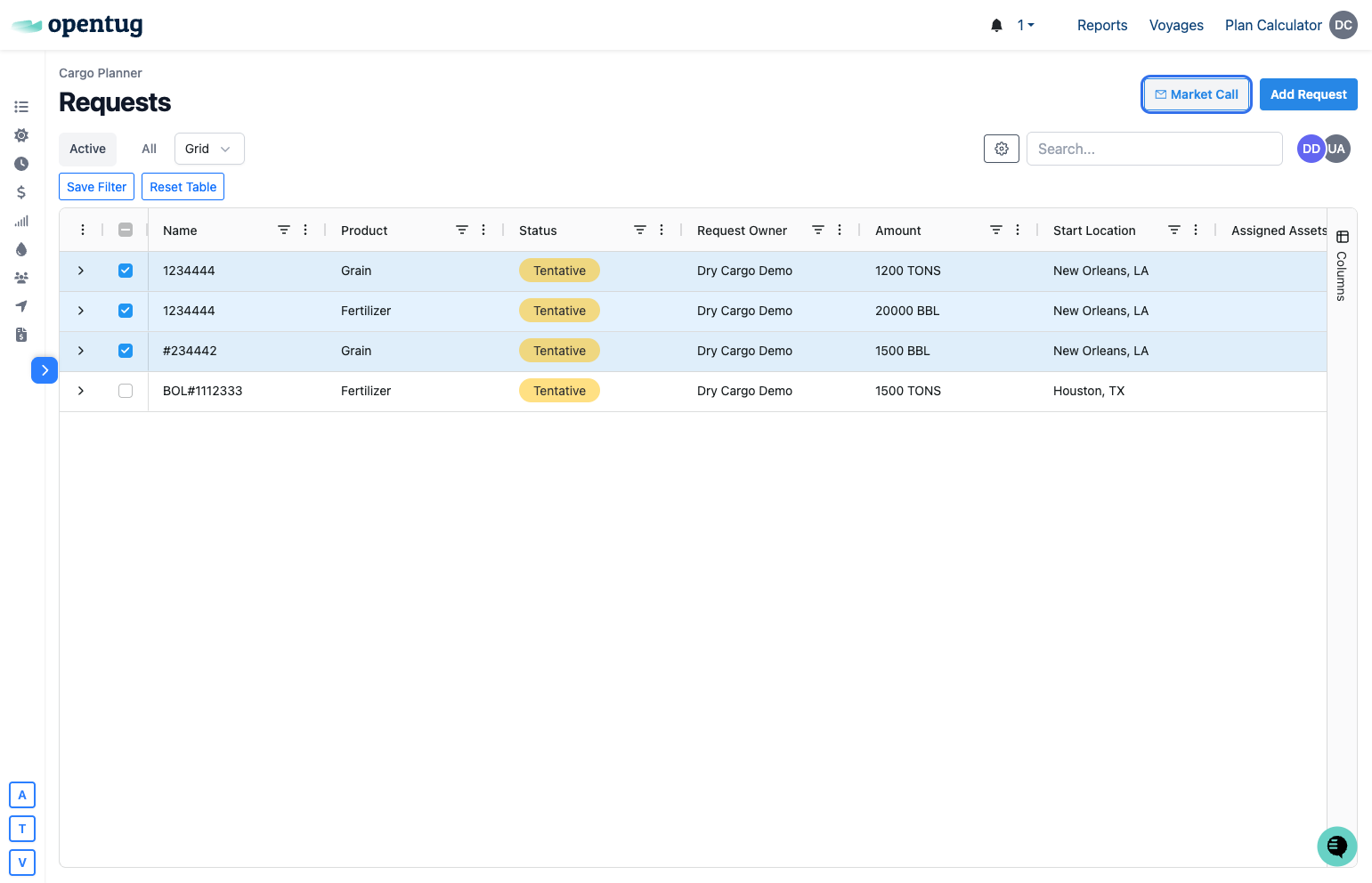Open the dollar sign sidebar icon

coord(21,192)
